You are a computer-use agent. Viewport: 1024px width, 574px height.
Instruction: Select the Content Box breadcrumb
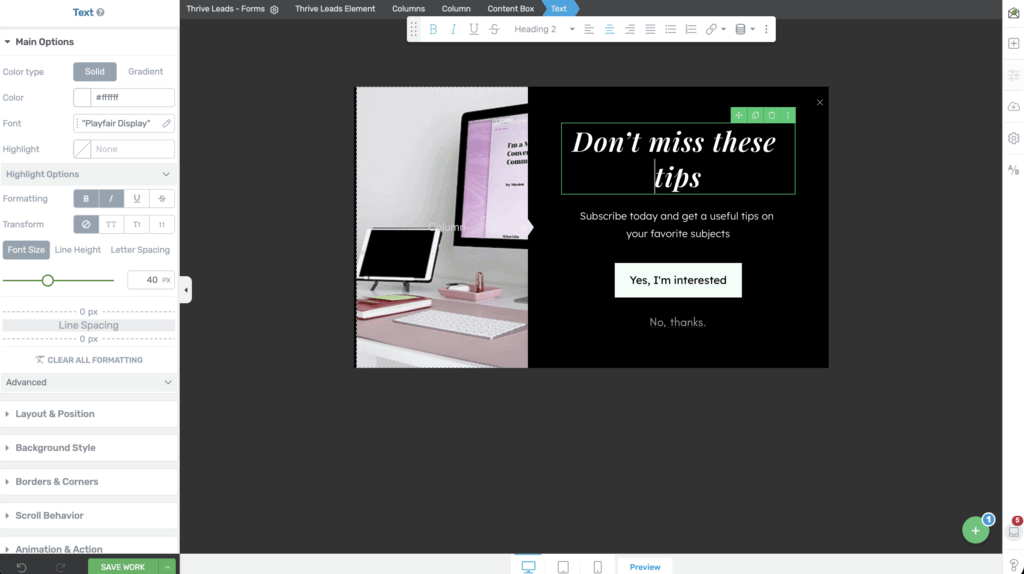click(510, 9)
